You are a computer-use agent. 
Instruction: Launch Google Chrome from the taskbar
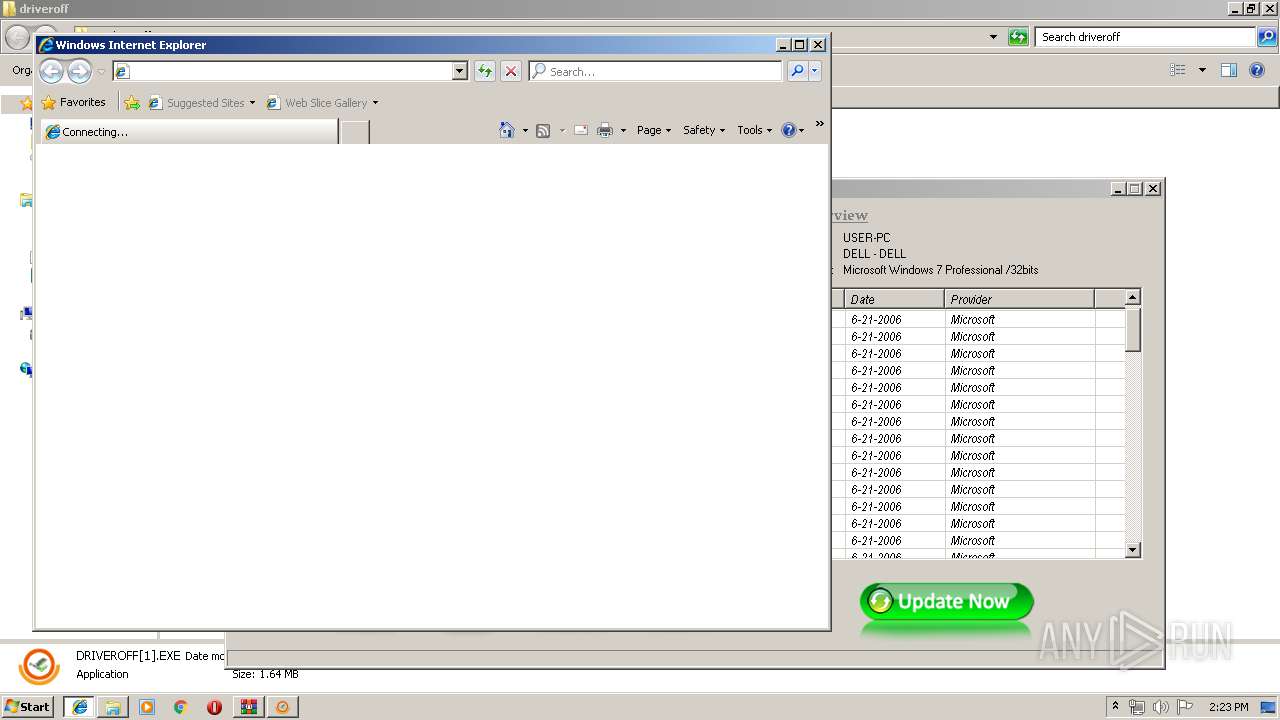[180, 707]
